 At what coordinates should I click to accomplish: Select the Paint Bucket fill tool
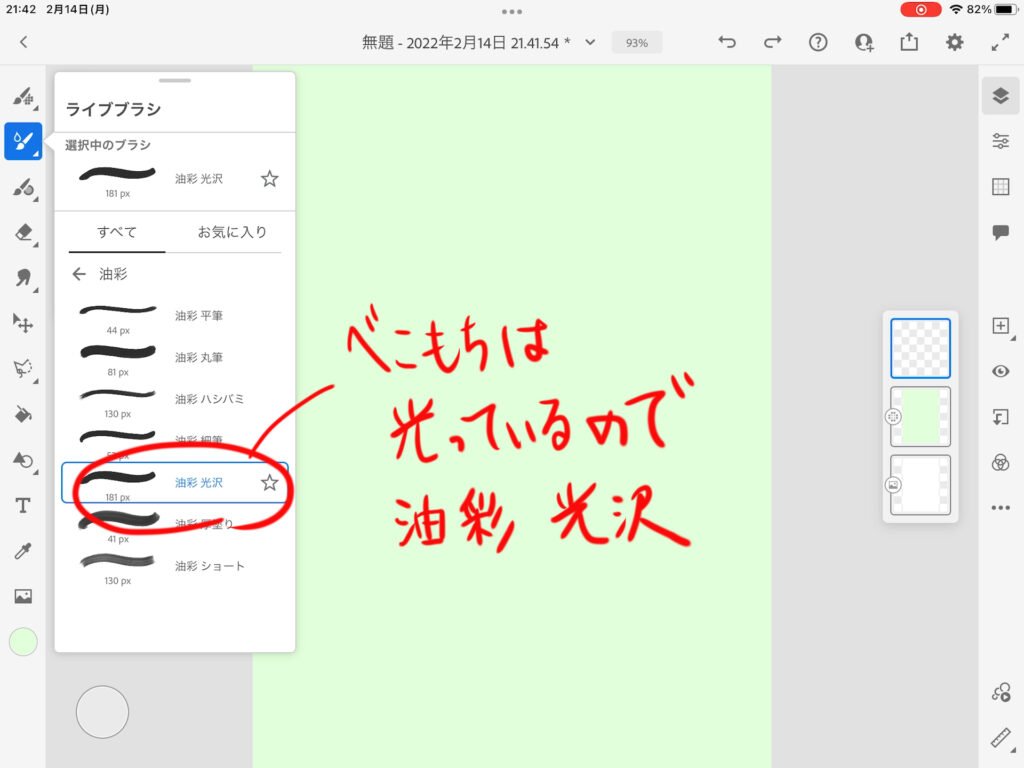point(23,414)
